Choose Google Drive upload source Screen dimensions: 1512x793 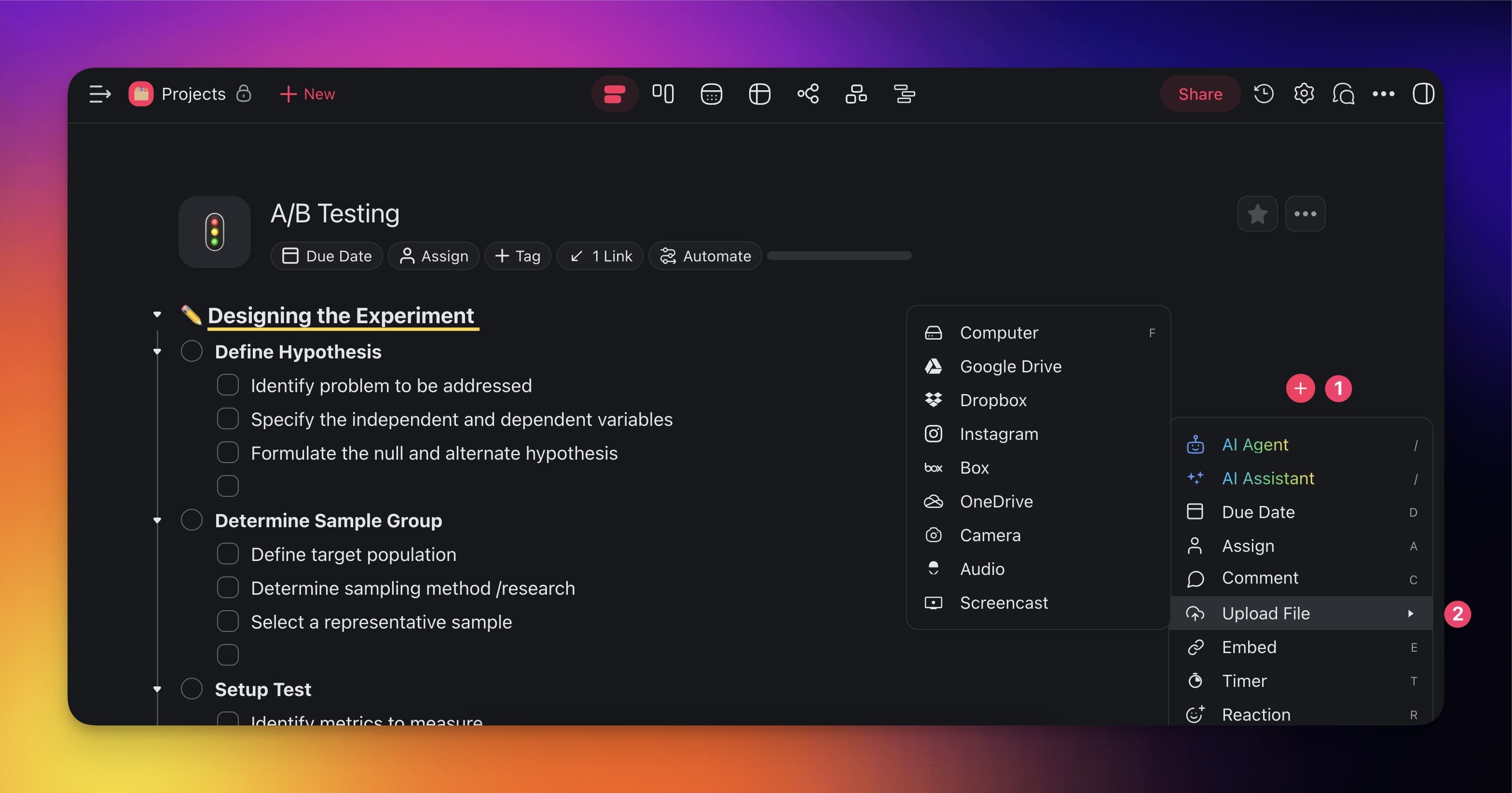point(1010,366)
